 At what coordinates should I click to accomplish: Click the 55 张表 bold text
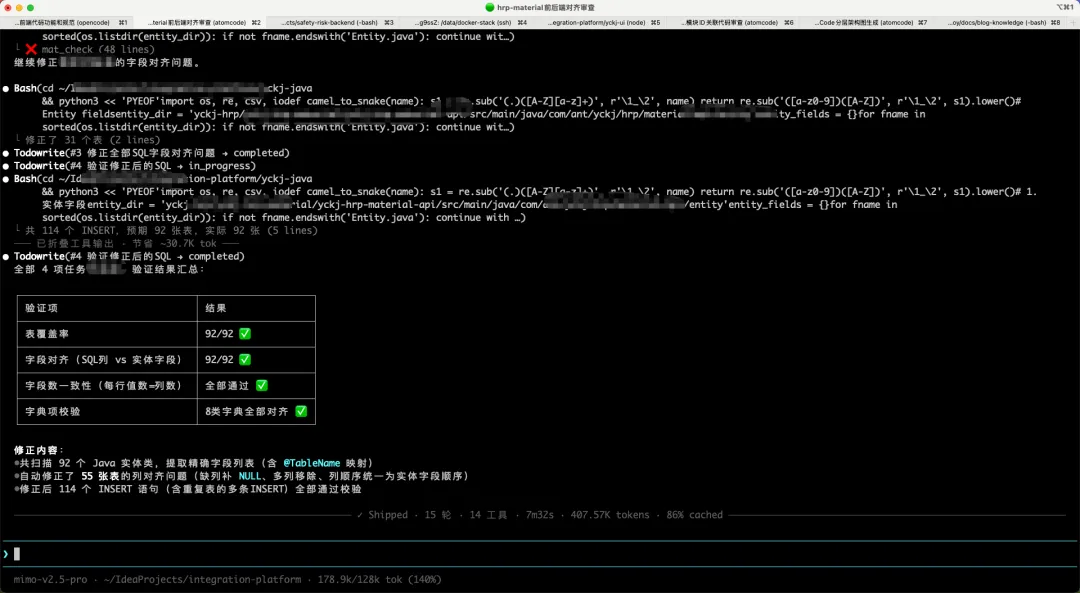click(x=100, y=476)
